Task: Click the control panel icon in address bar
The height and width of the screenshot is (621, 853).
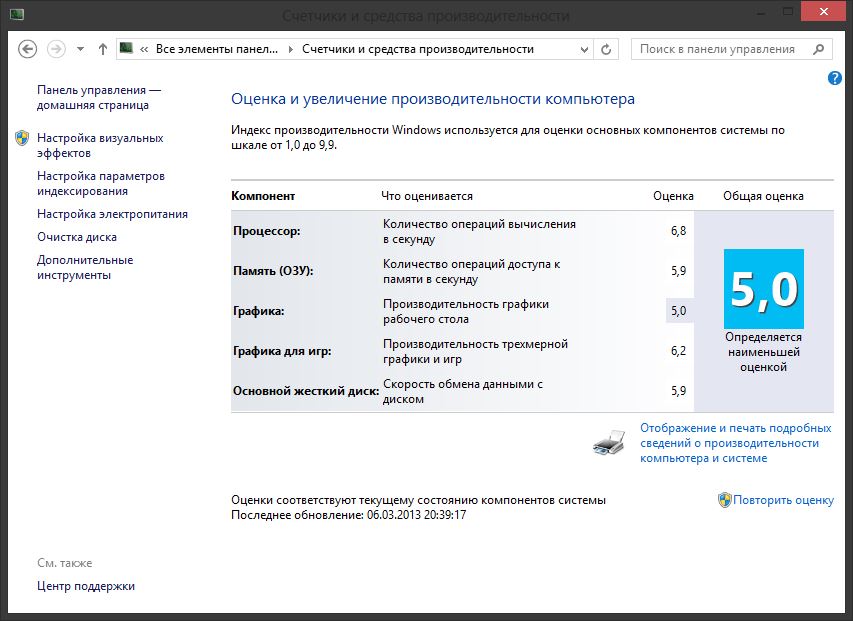Action: pyautogui.click(x=128, y=49)
